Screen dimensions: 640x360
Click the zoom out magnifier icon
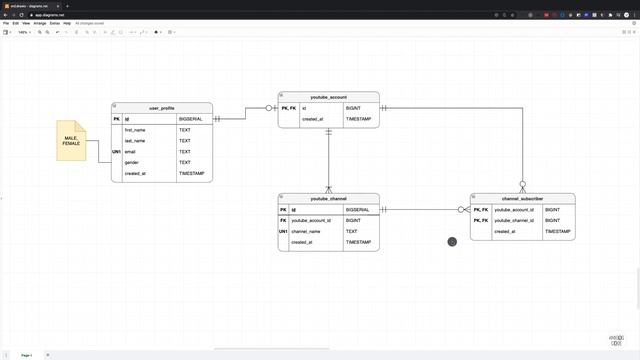point(47,32)
